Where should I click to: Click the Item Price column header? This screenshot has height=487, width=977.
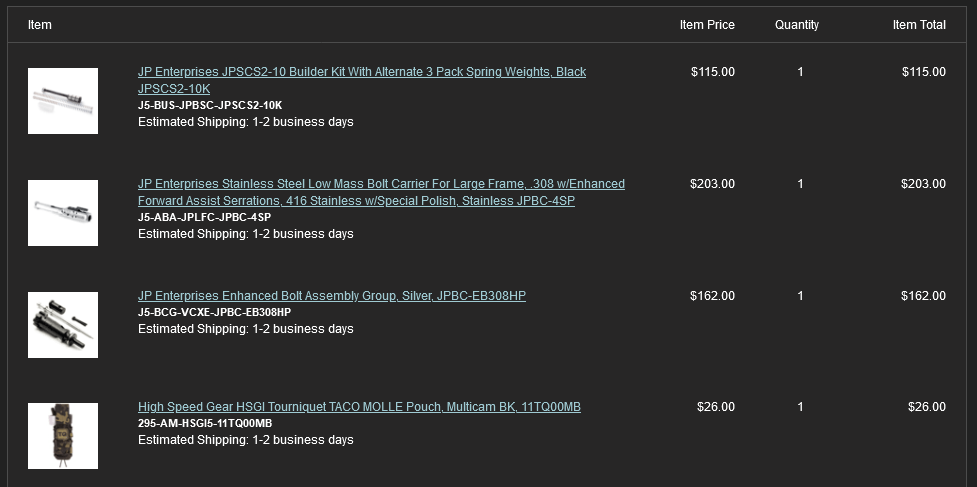707,25
